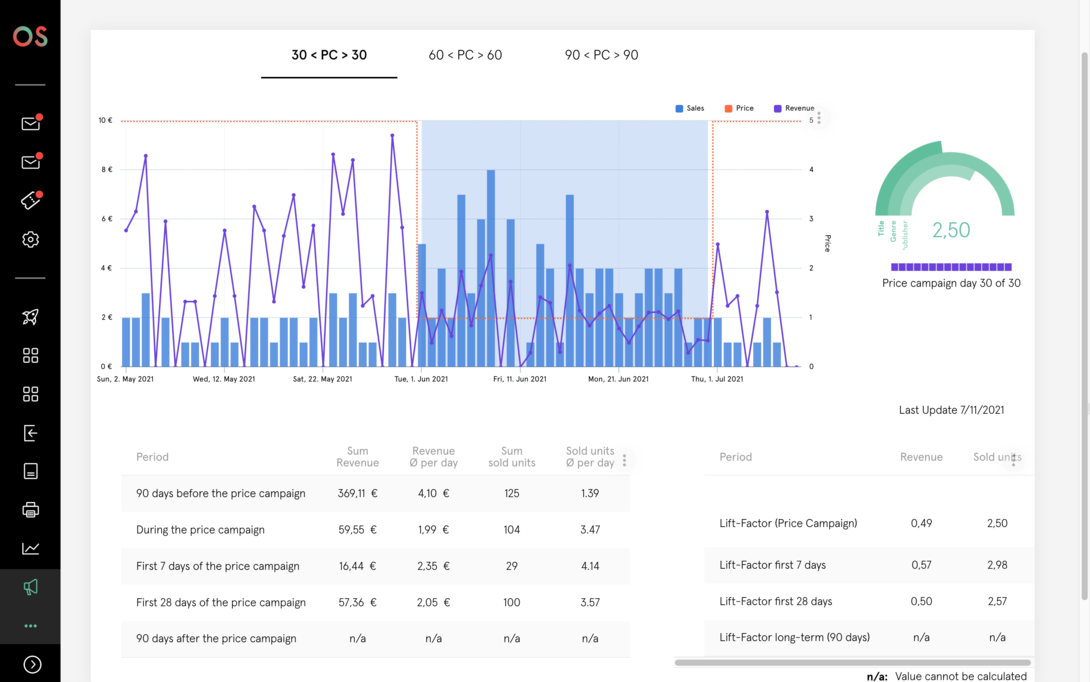1090x682 pixels.
Task: Open three-dot menu beside Sold units Ø per day
Action: pos(625,461)
